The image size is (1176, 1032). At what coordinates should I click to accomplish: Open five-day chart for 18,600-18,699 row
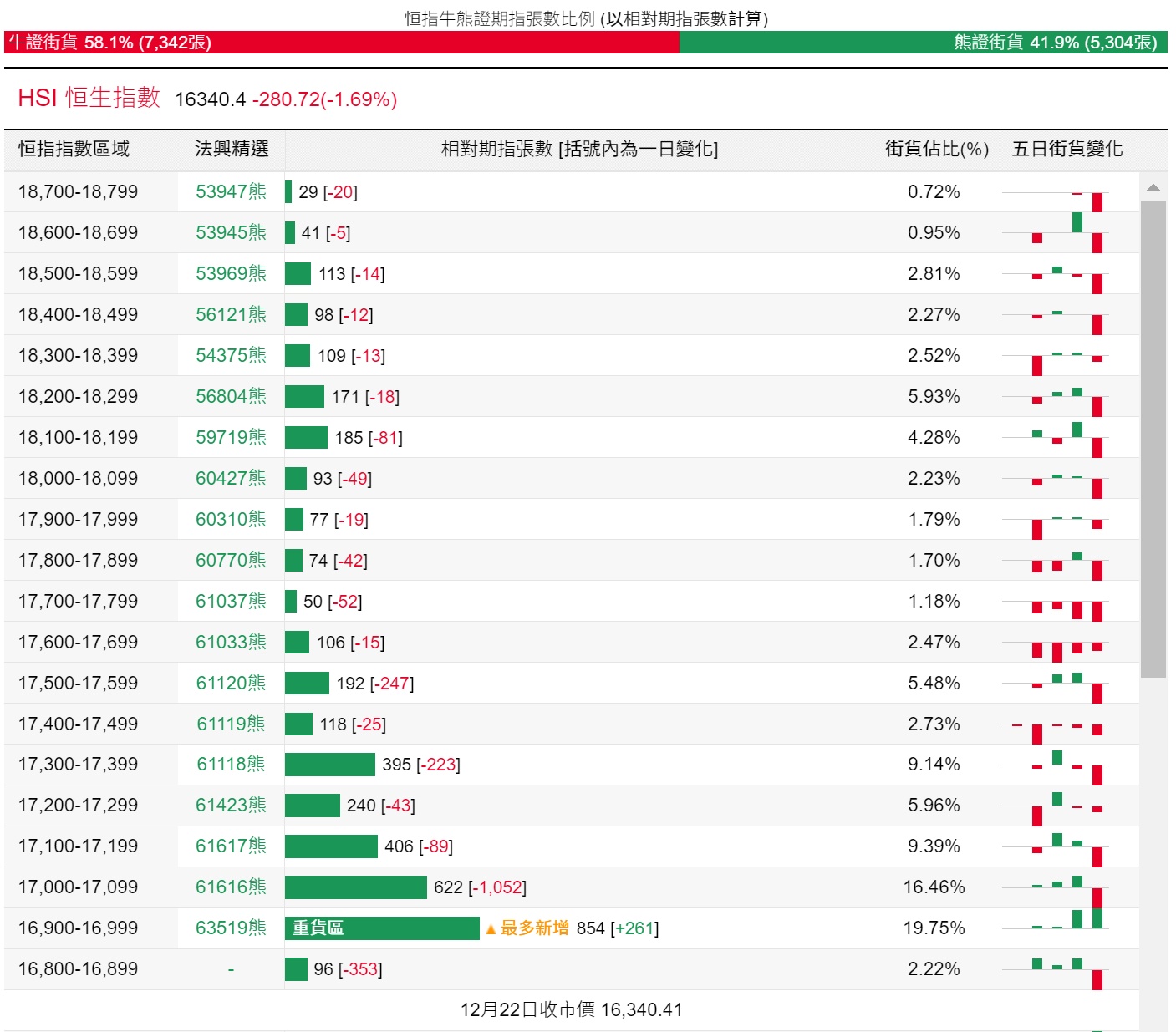coord(1056,232)
